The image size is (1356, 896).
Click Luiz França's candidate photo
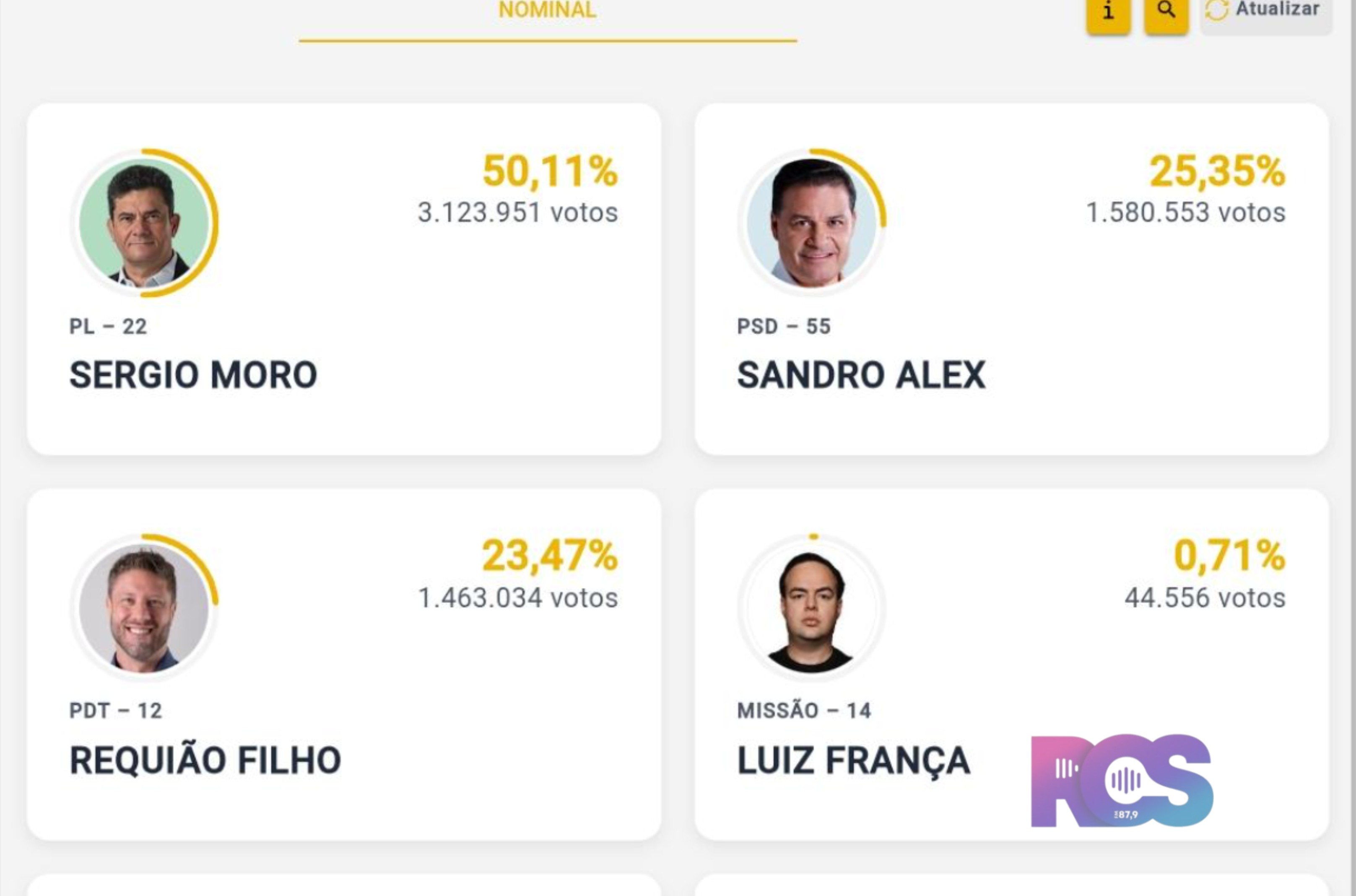(811, 608)
